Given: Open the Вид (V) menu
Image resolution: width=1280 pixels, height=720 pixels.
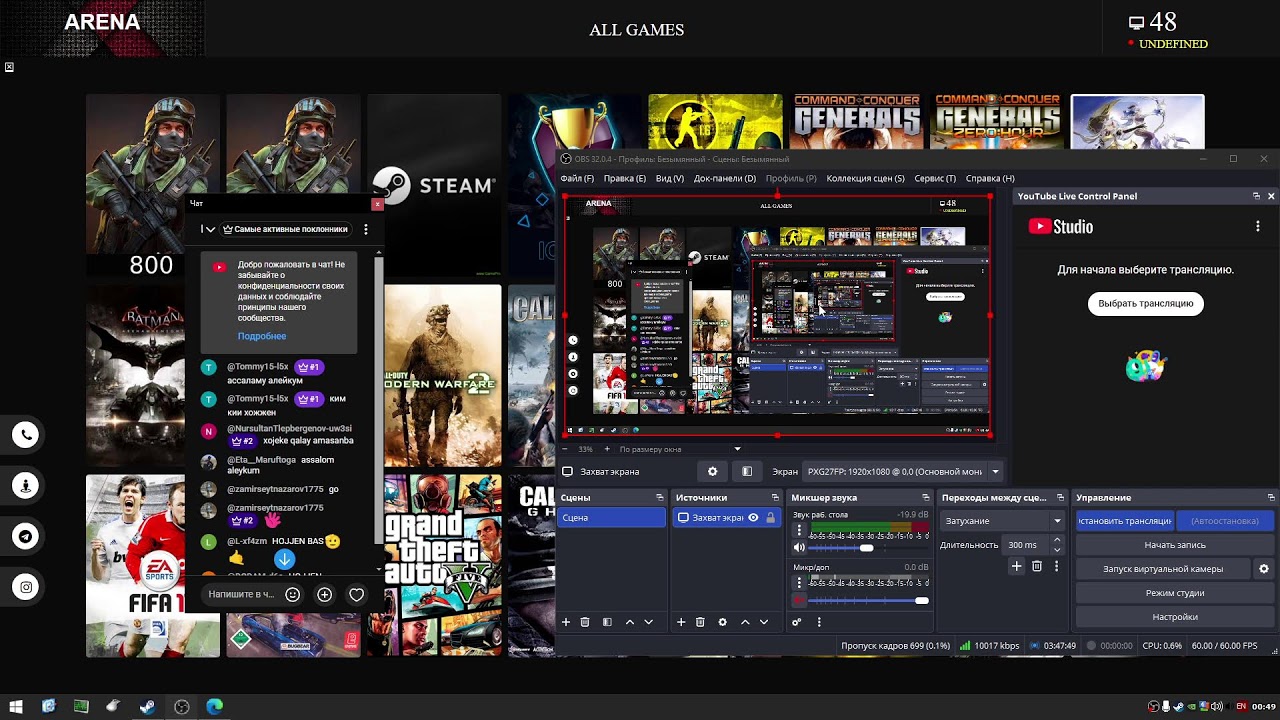Looking at the screenshot, I should coord(670,178).
